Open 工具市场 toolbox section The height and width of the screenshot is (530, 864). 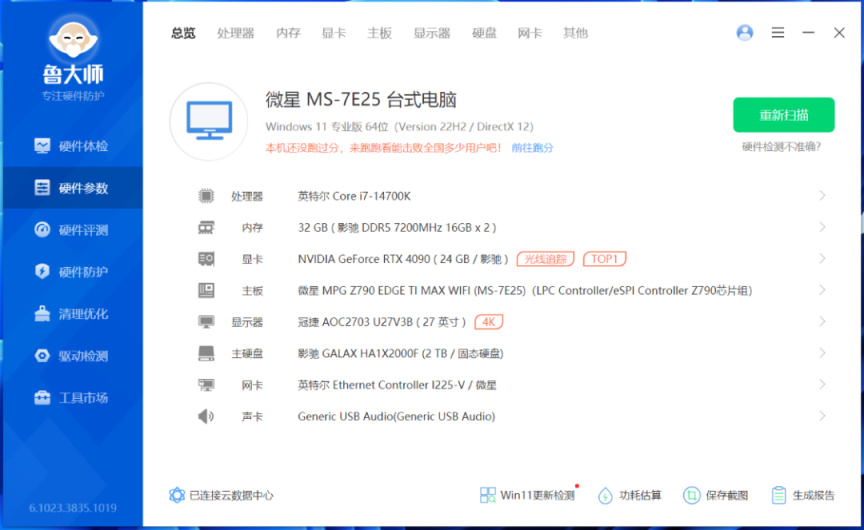(72, 397)
